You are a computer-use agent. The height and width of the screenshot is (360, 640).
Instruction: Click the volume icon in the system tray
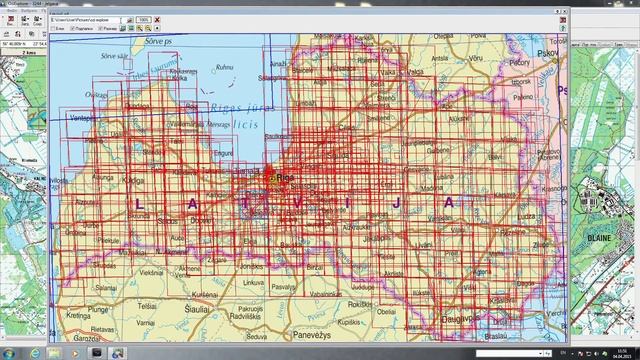[596, 354]
